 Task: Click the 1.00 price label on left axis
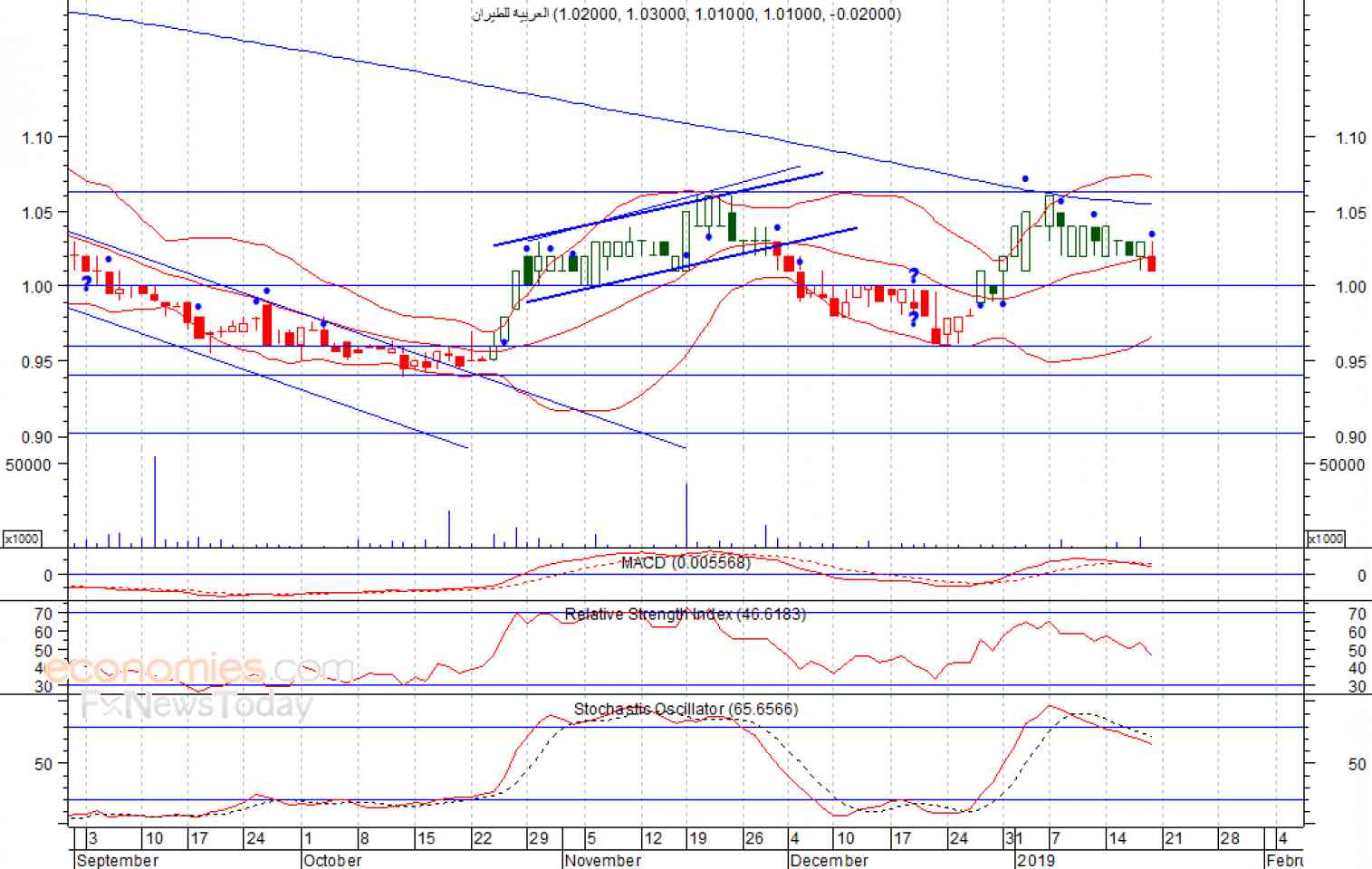(38, 287)
